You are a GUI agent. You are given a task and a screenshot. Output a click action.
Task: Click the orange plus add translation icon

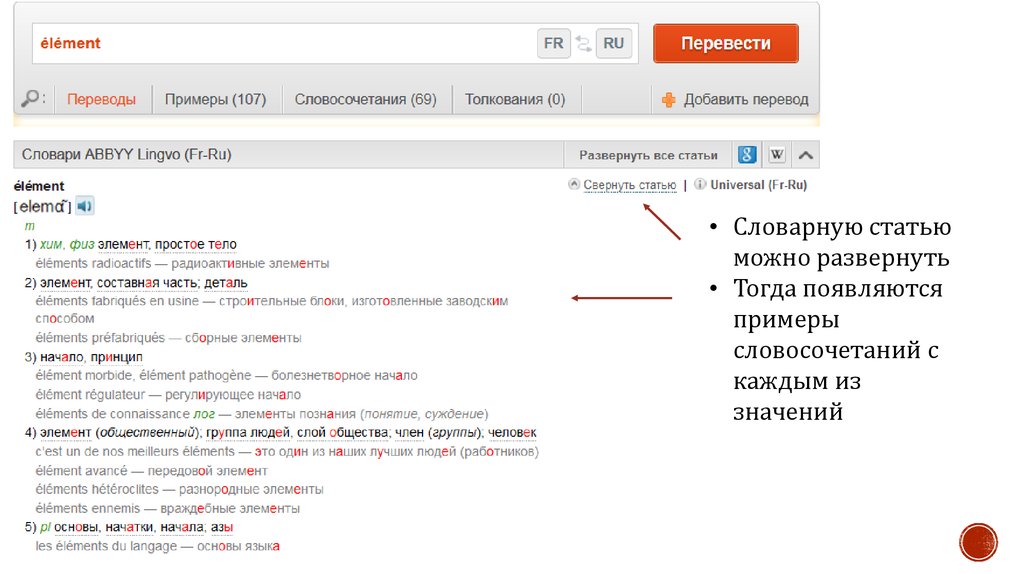pos(669,100)
